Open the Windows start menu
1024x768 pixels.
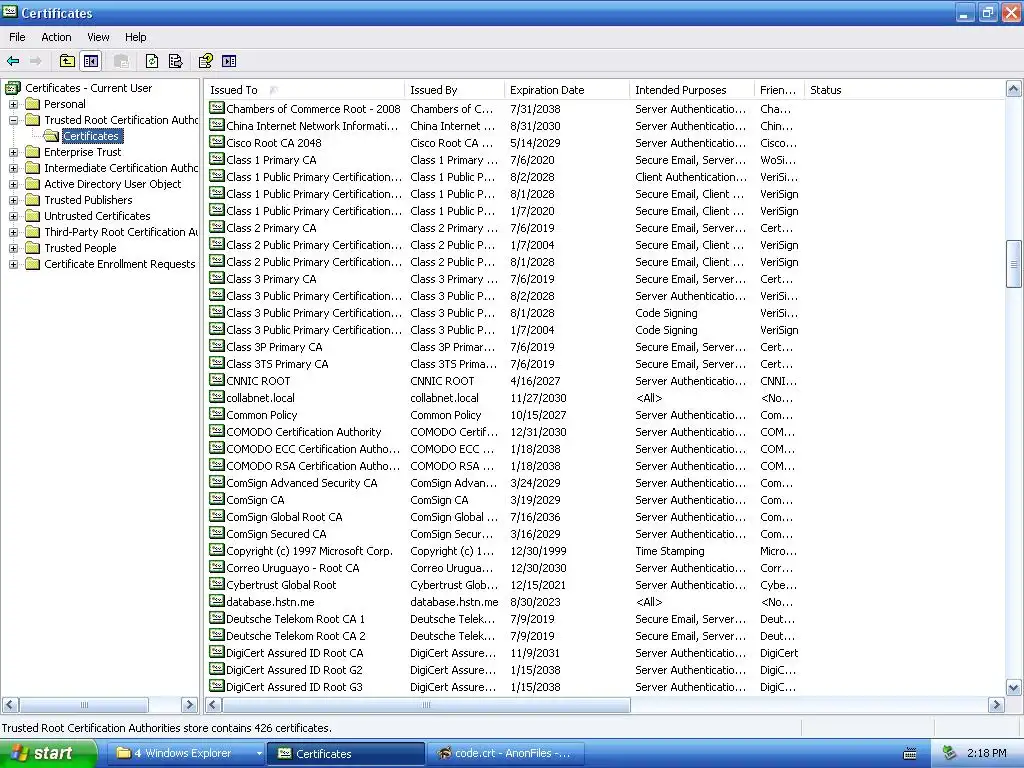[x=48, y=753]
